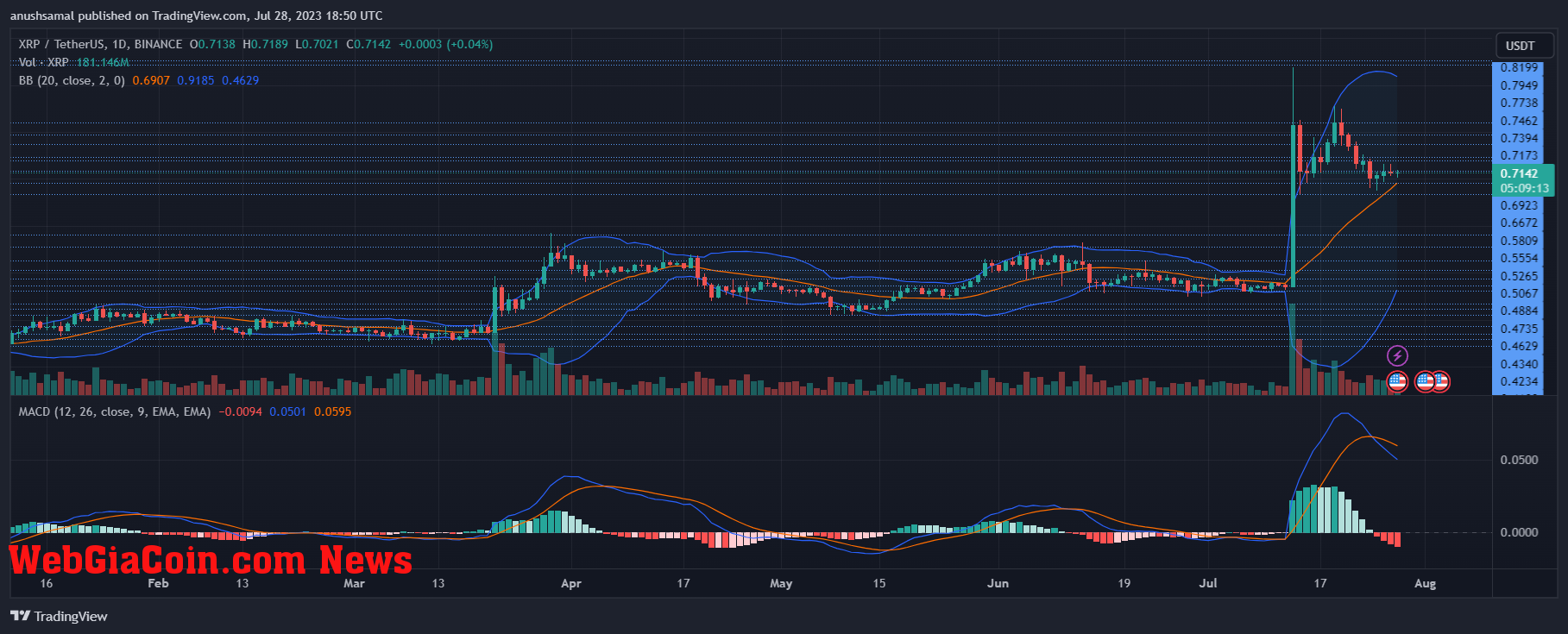Click the Apr label on the time axis

tap(571, 584)
